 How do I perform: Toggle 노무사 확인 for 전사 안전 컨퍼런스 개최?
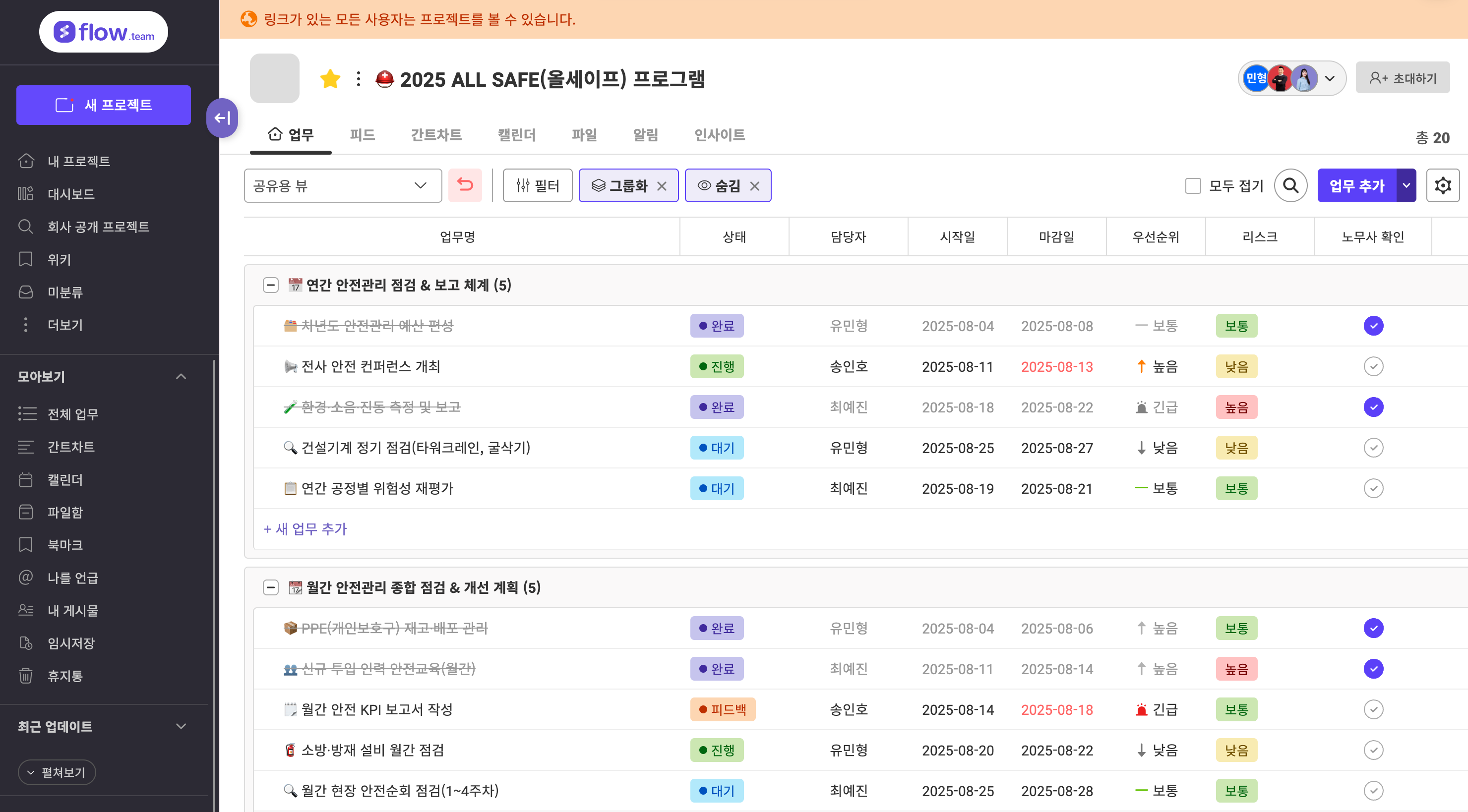pos(1373,366)
